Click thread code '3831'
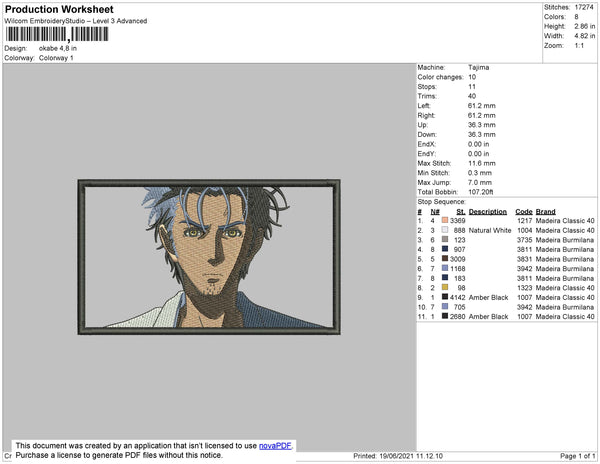 pos(525,259)
